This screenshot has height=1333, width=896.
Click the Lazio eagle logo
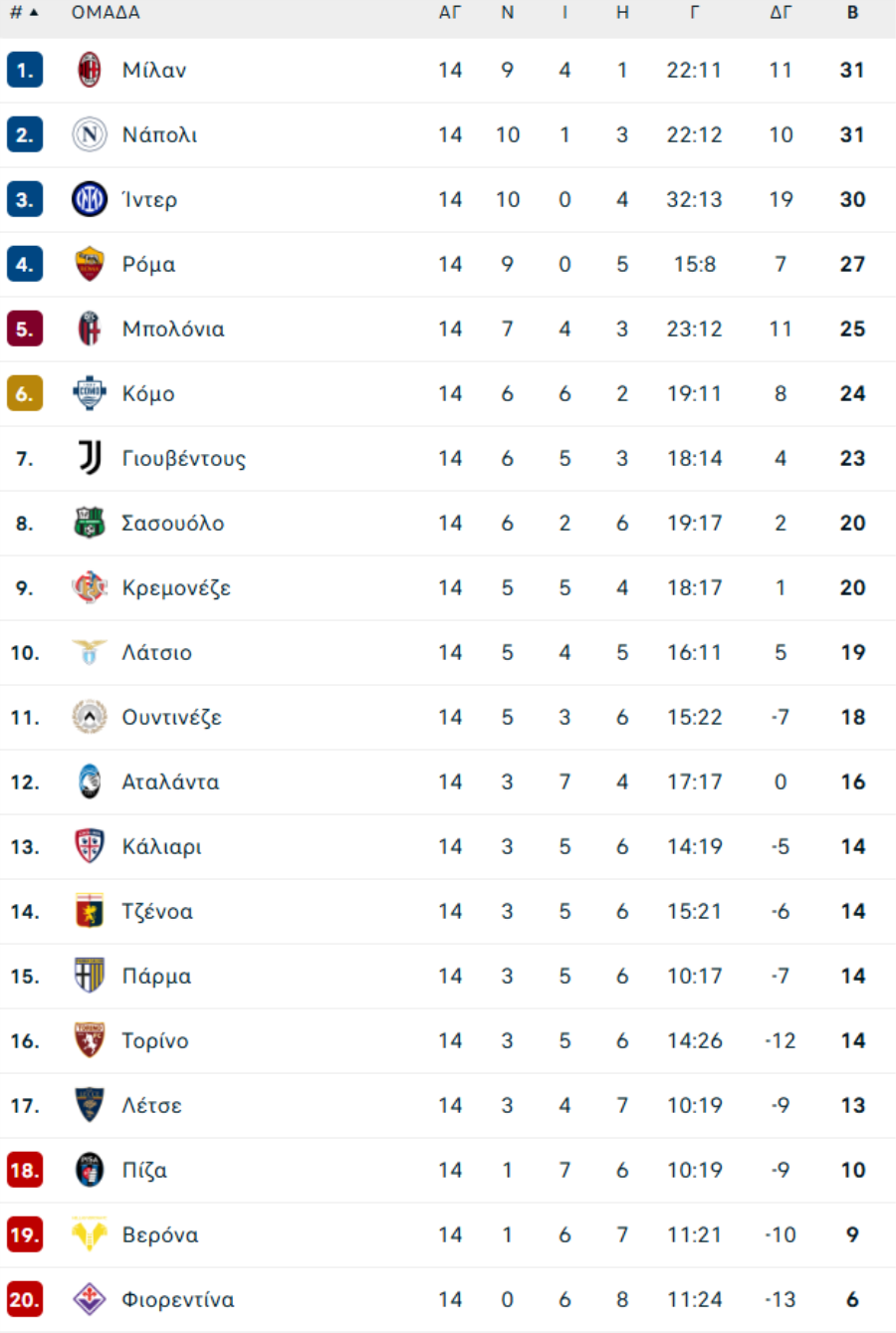coord(90,652)
